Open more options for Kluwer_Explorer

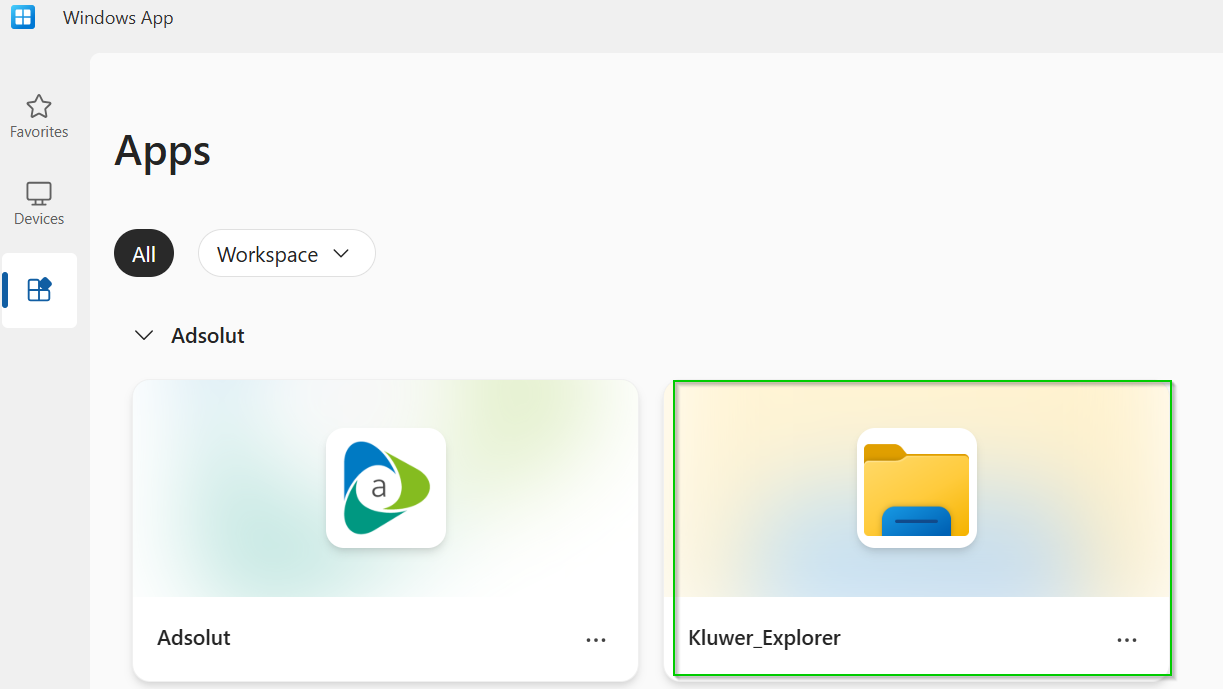[1127, 640]
